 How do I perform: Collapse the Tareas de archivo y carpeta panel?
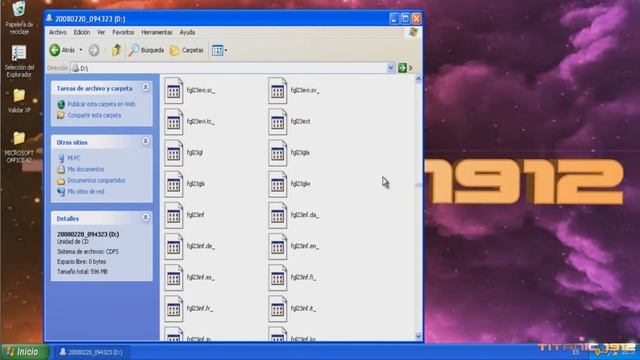click(x=146, y=87)
